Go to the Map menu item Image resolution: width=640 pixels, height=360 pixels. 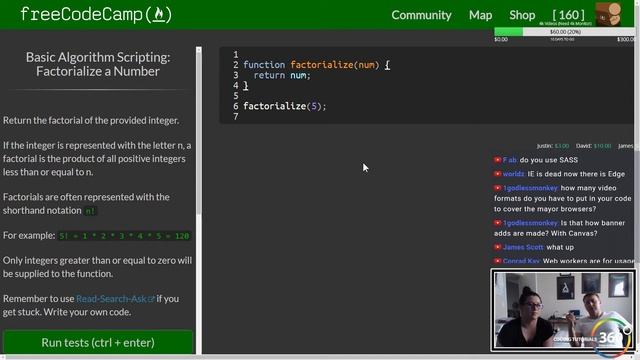click(480, 15)
